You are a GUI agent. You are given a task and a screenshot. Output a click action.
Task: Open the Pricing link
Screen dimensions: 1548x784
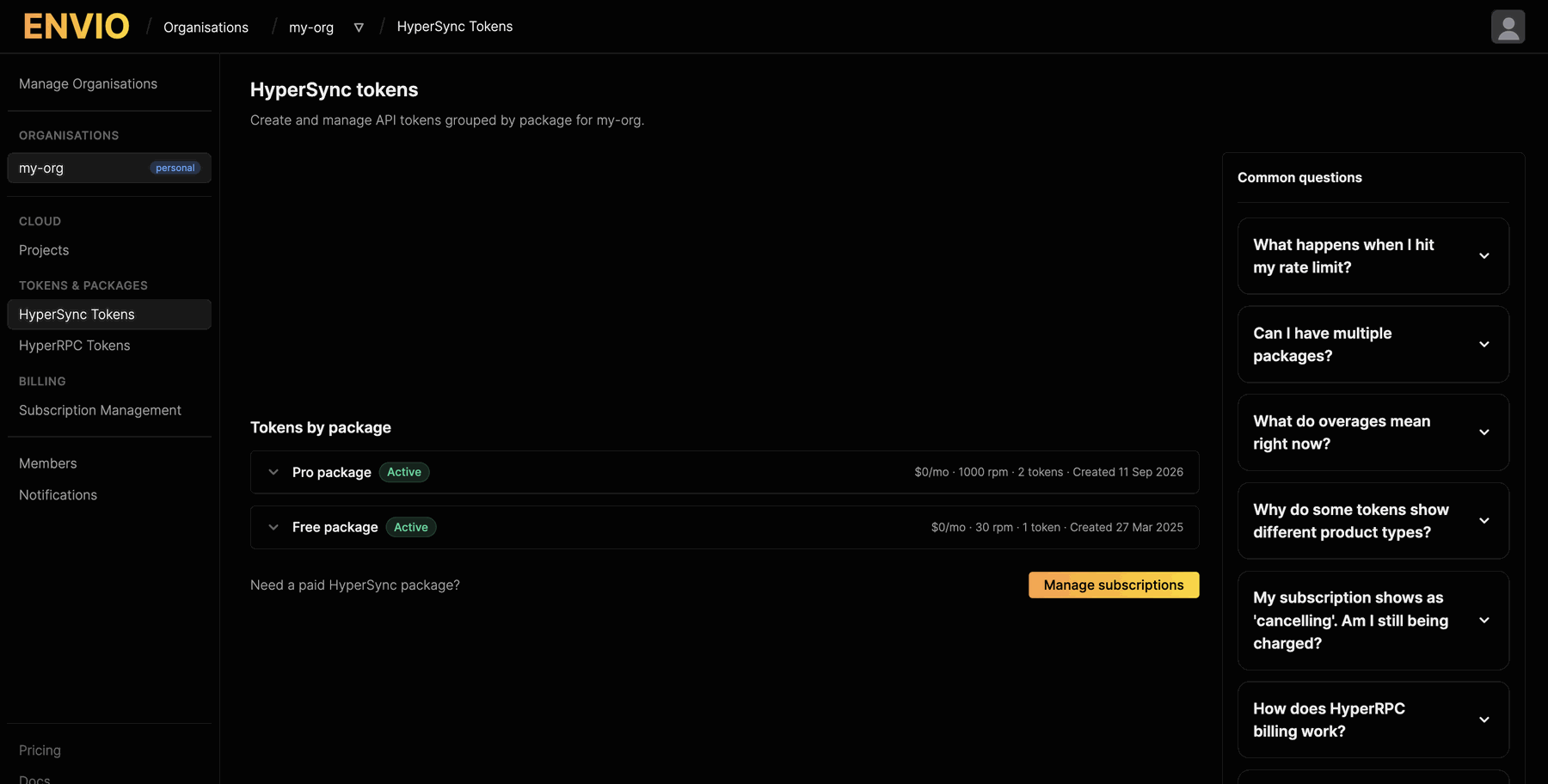pyautogui.click(x=40, y=750)
